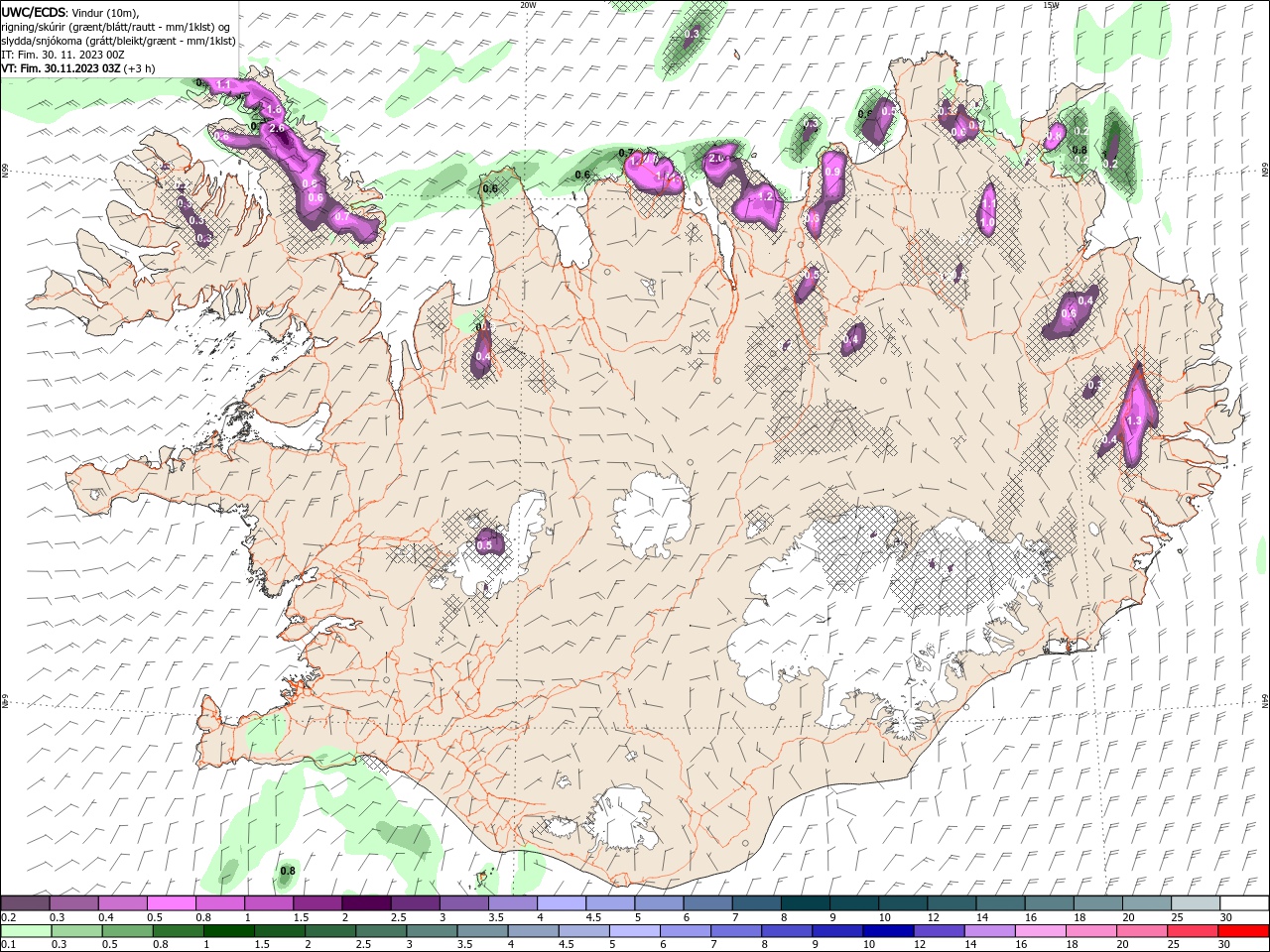The image size is (1270, 952).
Task: Click the lightest green 0.1 rain scale swatch
Action: pyautogui.click(x=26, y=931)
